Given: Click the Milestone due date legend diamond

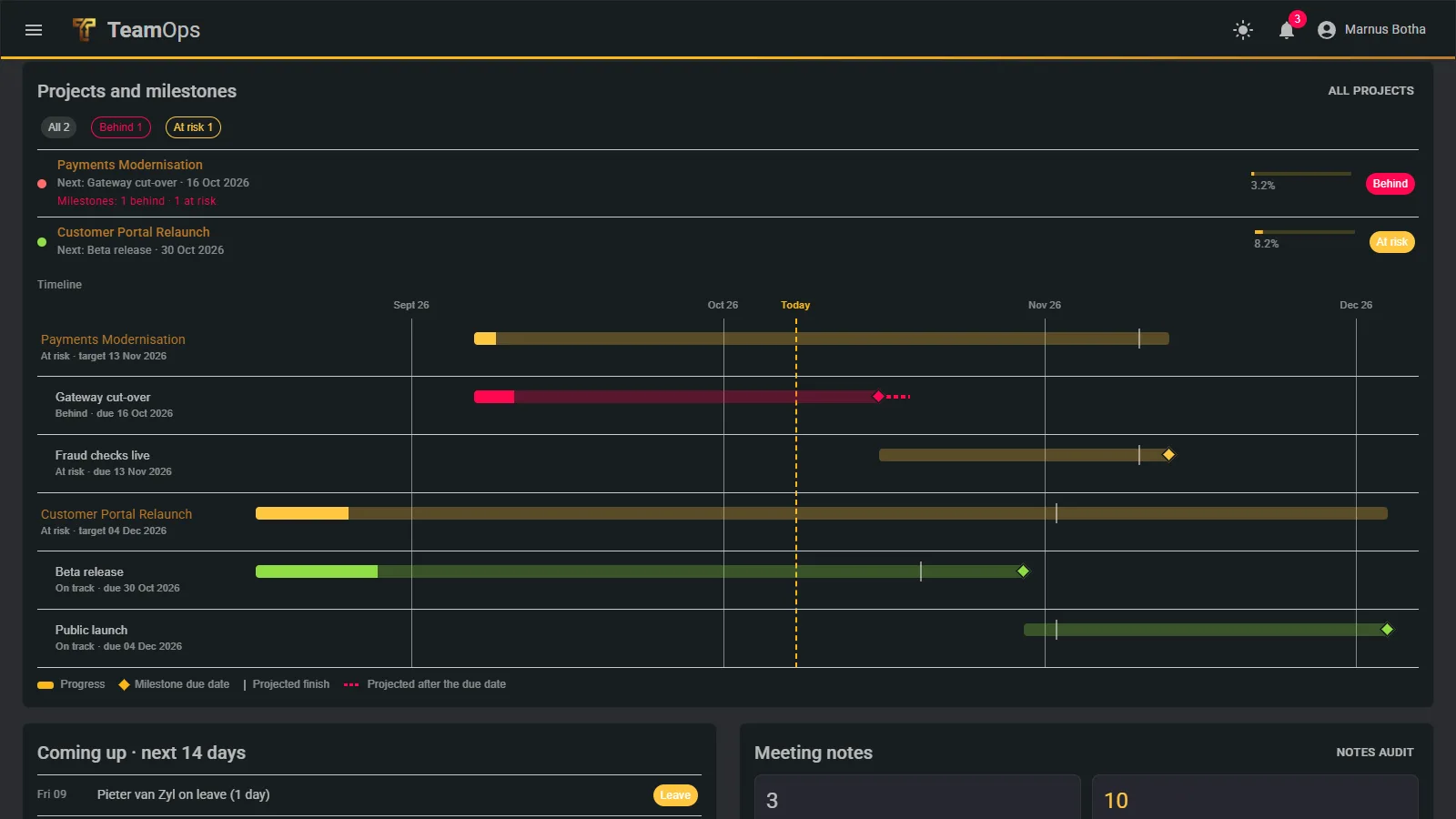Looking at the screenshot, I should coord(124,685).
